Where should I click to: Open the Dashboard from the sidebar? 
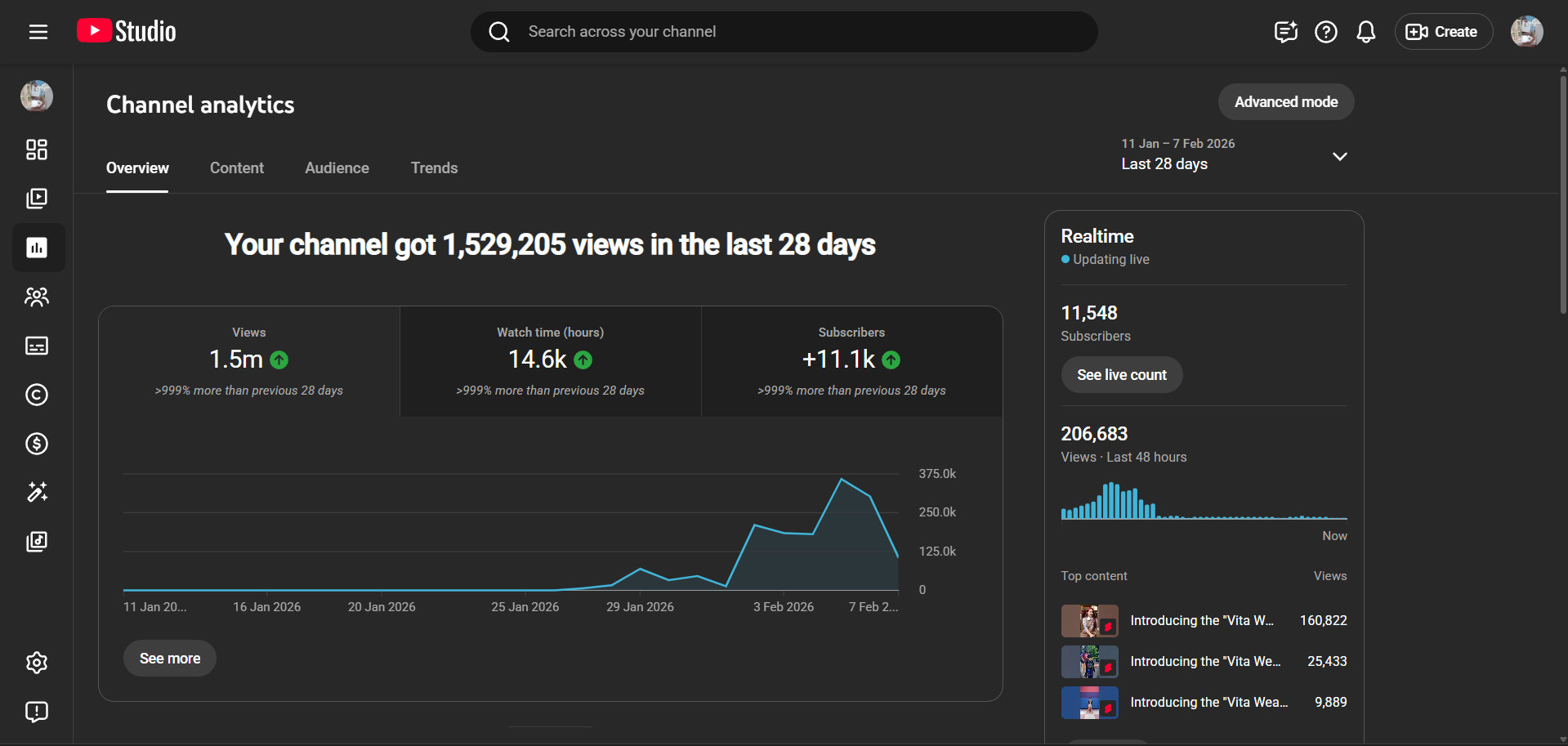coord(37,150)
